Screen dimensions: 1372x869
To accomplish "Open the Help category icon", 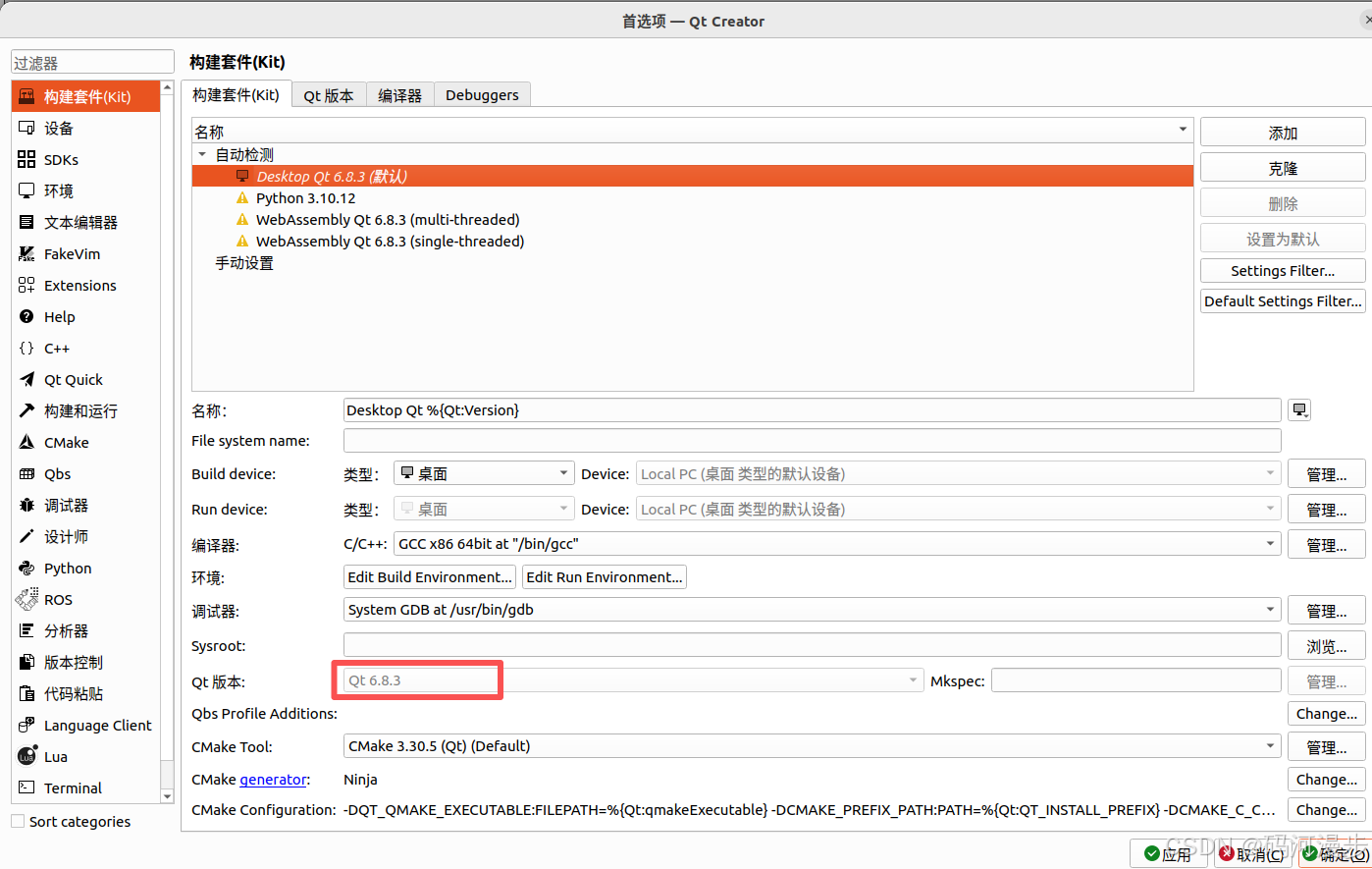I will 26,316.
